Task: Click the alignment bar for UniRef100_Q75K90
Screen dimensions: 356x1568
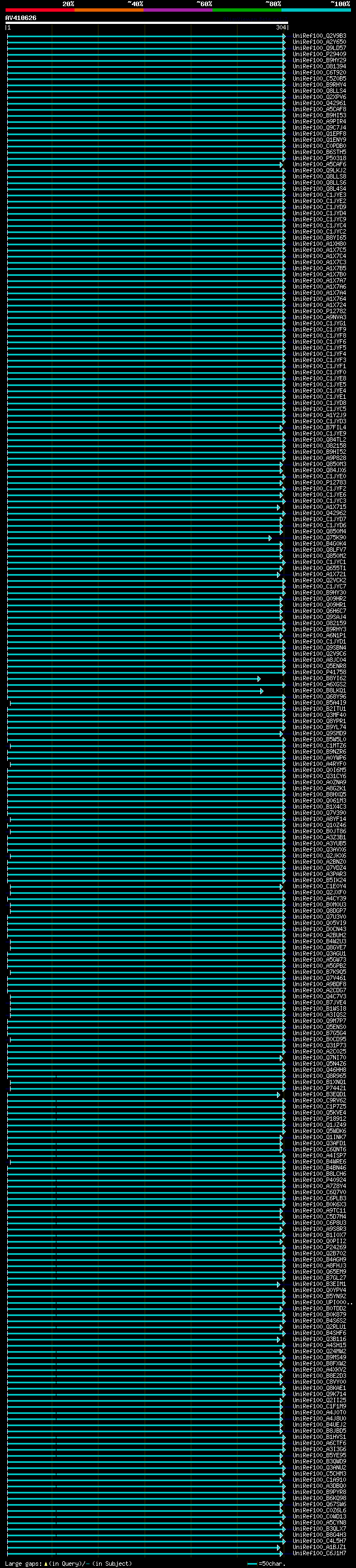Action: pyautogui.click(x=140, y=537)
